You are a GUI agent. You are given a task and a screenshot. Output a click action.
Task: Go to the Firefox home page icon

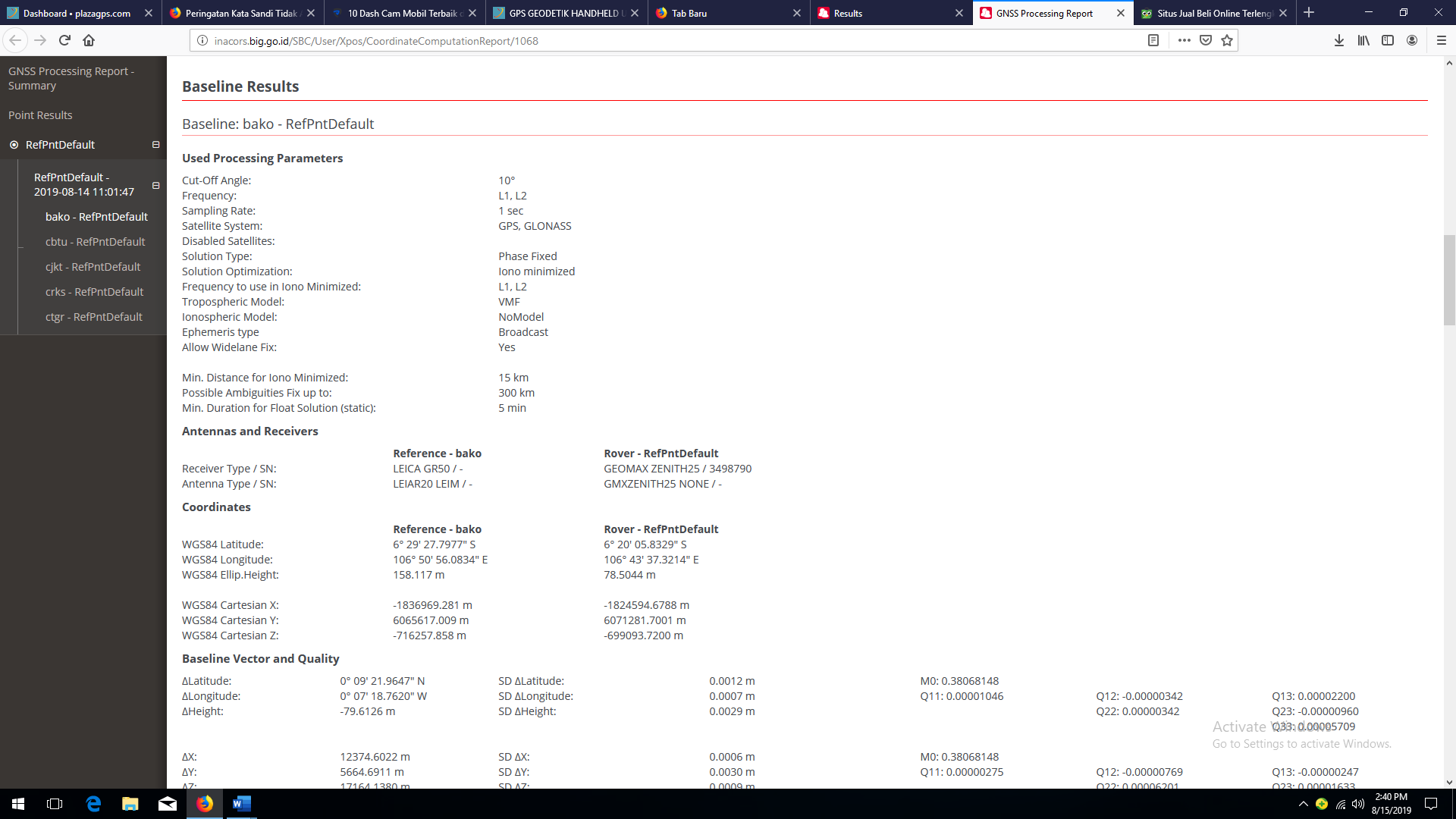tap(89, 40)
